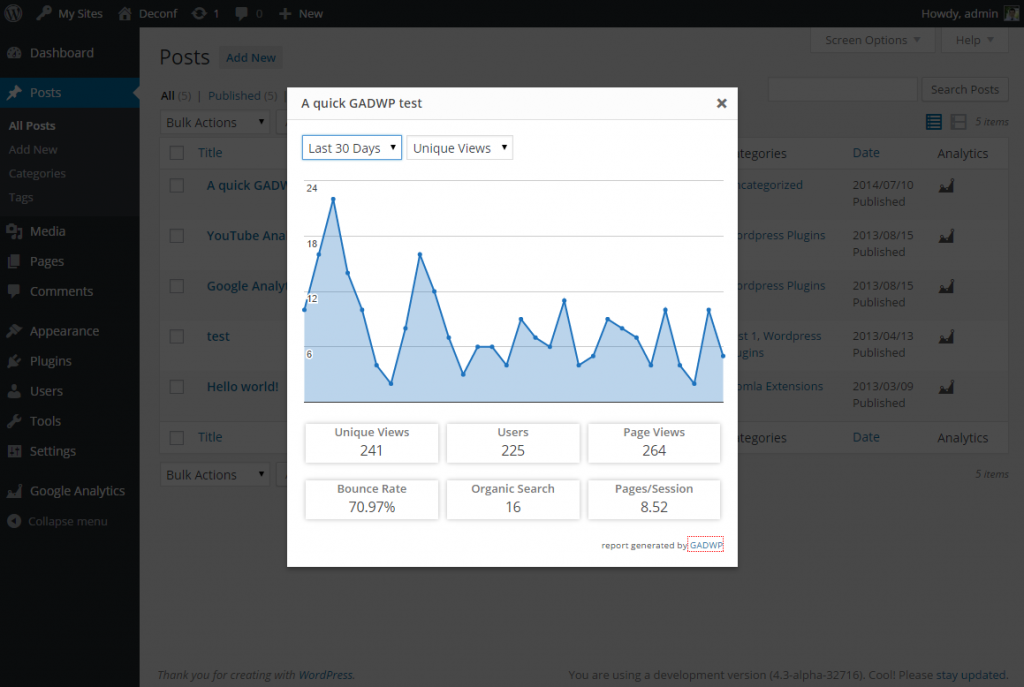Open the My Sites admin bar menu
The height and width of the screenshot is (687, 1024).
pos(71,13)
